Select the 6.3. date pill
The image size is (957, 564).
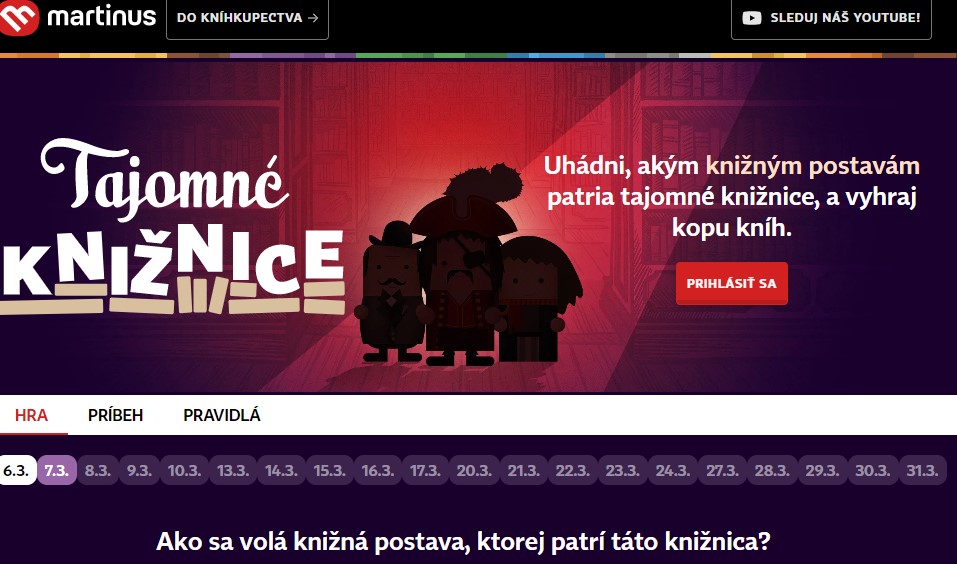16,470
